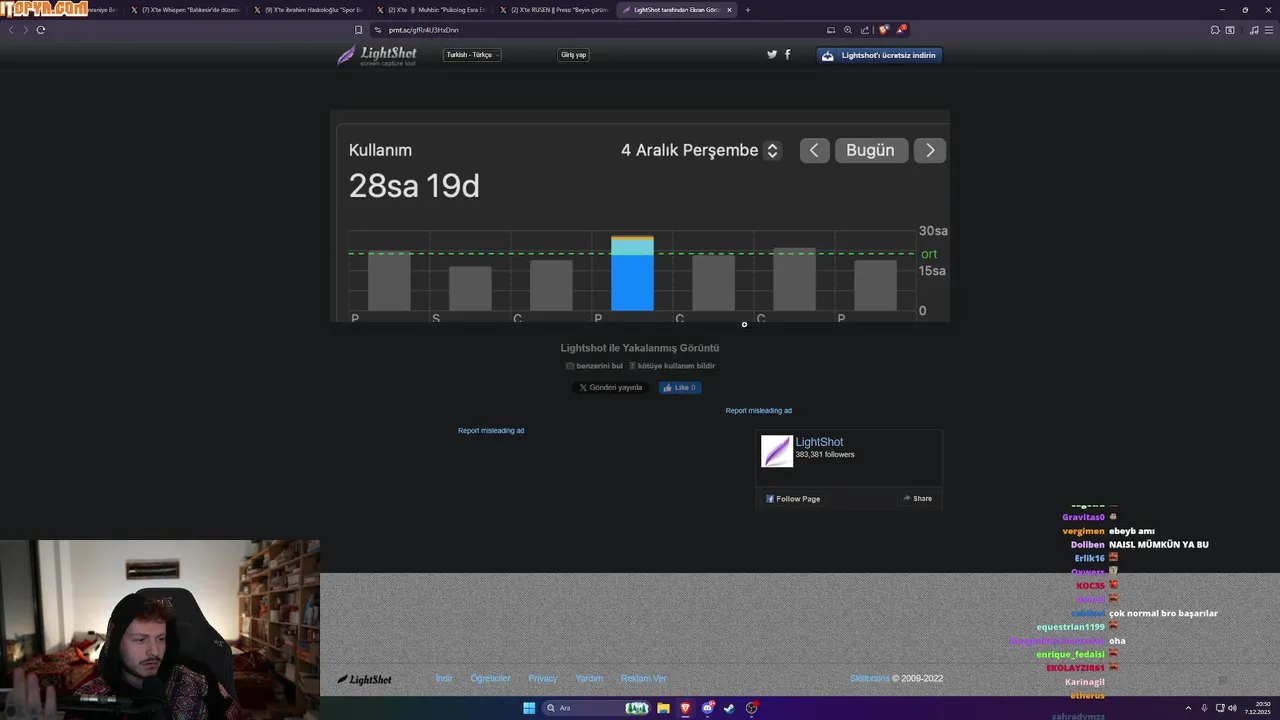Click the volume icon in system tray
The width and height of the screenshot is (1280, 720).
(x=1232, y=708)
